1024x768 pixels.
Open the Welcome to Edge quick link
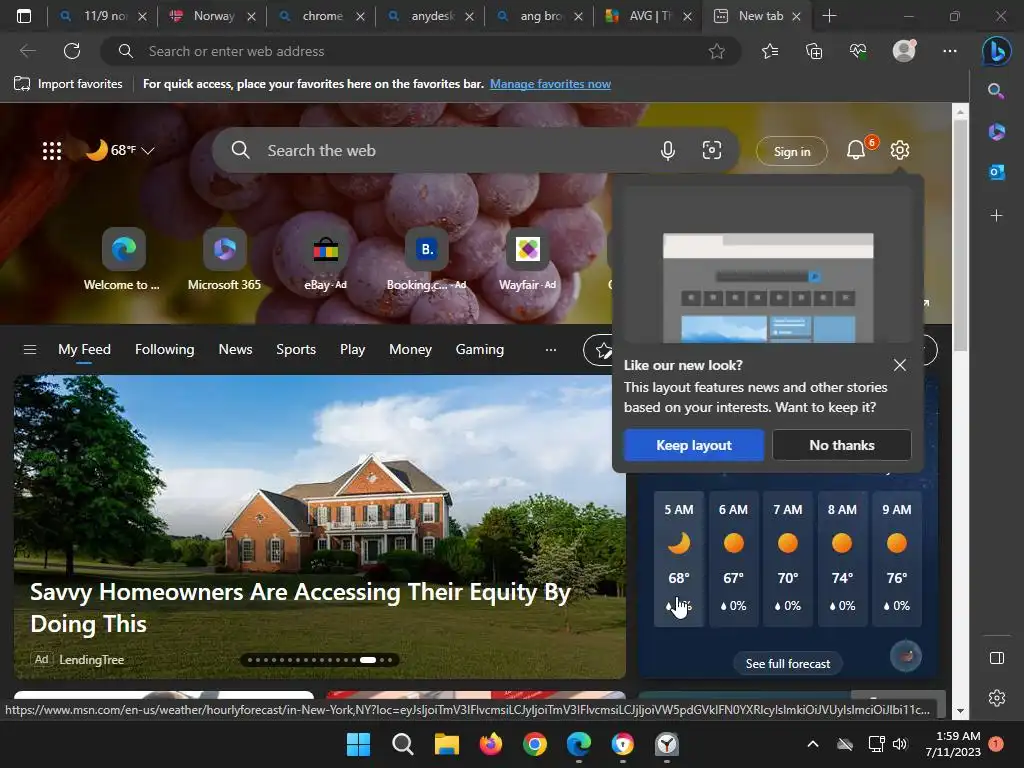tap(122, 259)
